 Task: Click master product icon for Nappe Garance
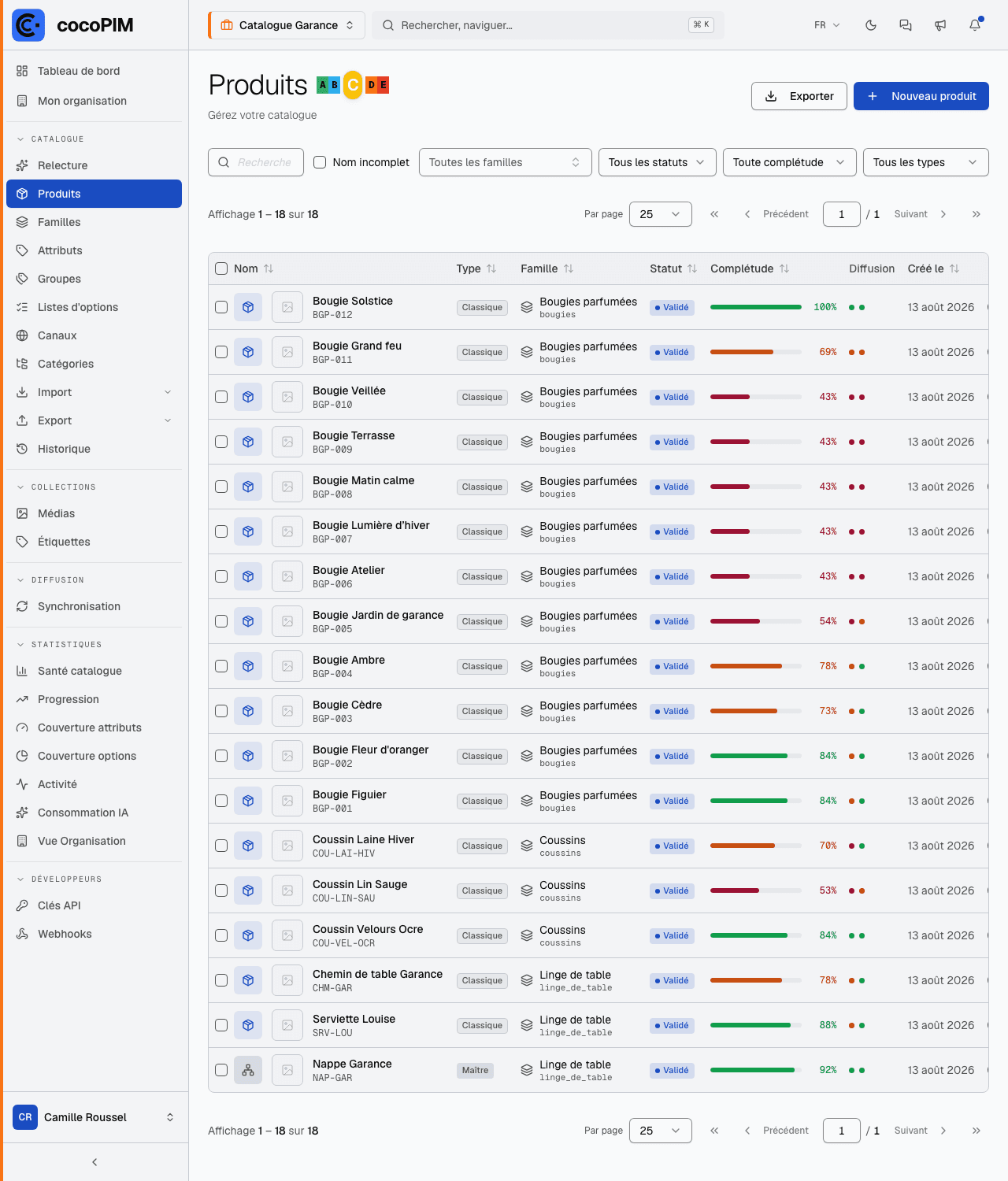point(248,1070)
